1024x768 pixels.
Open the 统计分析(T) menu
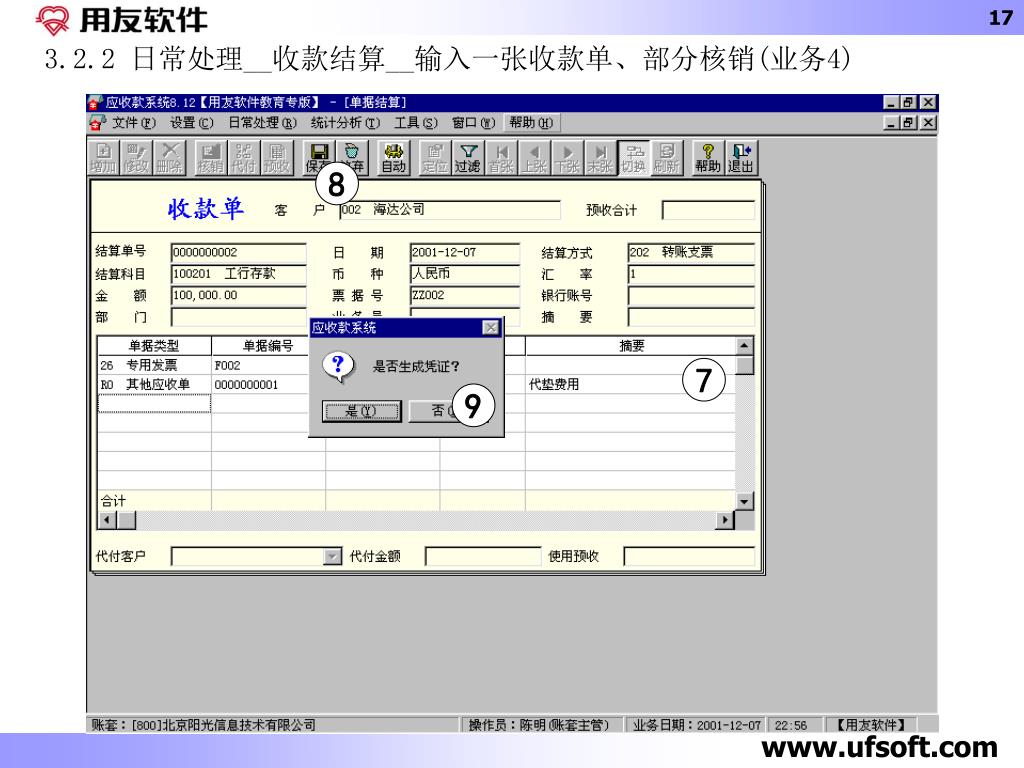345,123
